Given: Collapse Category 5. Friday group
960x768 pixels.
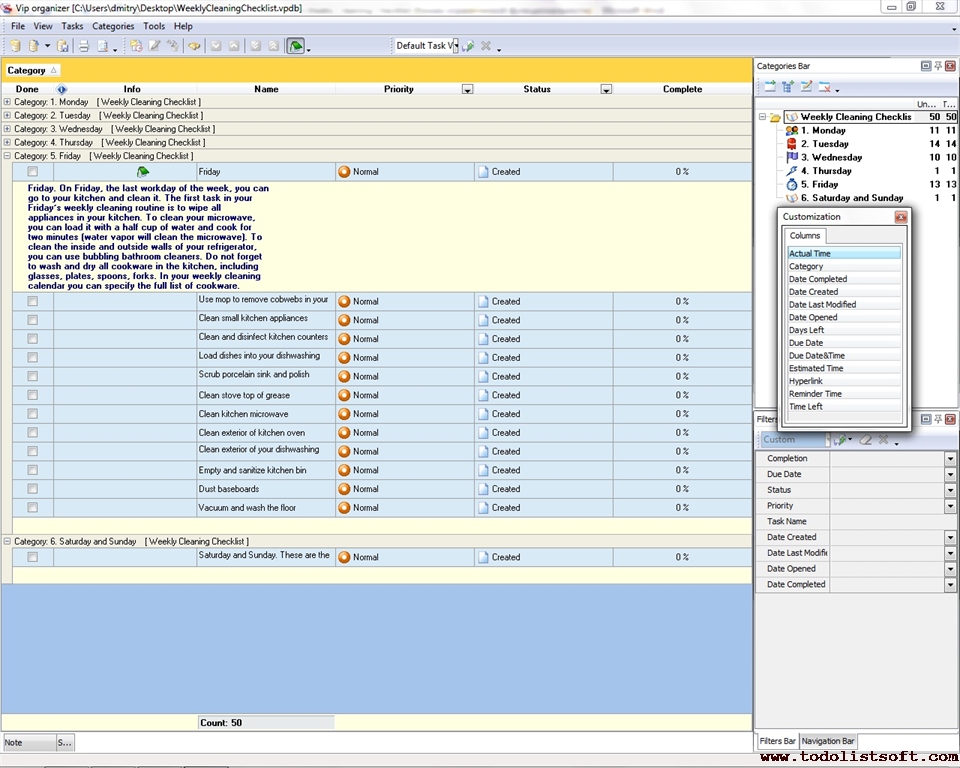Looking at the screenshot, I should (8, 156).
